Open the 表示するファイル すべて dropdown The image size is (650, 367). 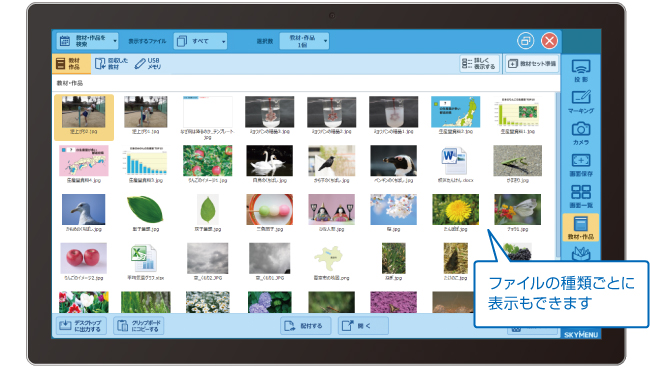coord(200,41)
